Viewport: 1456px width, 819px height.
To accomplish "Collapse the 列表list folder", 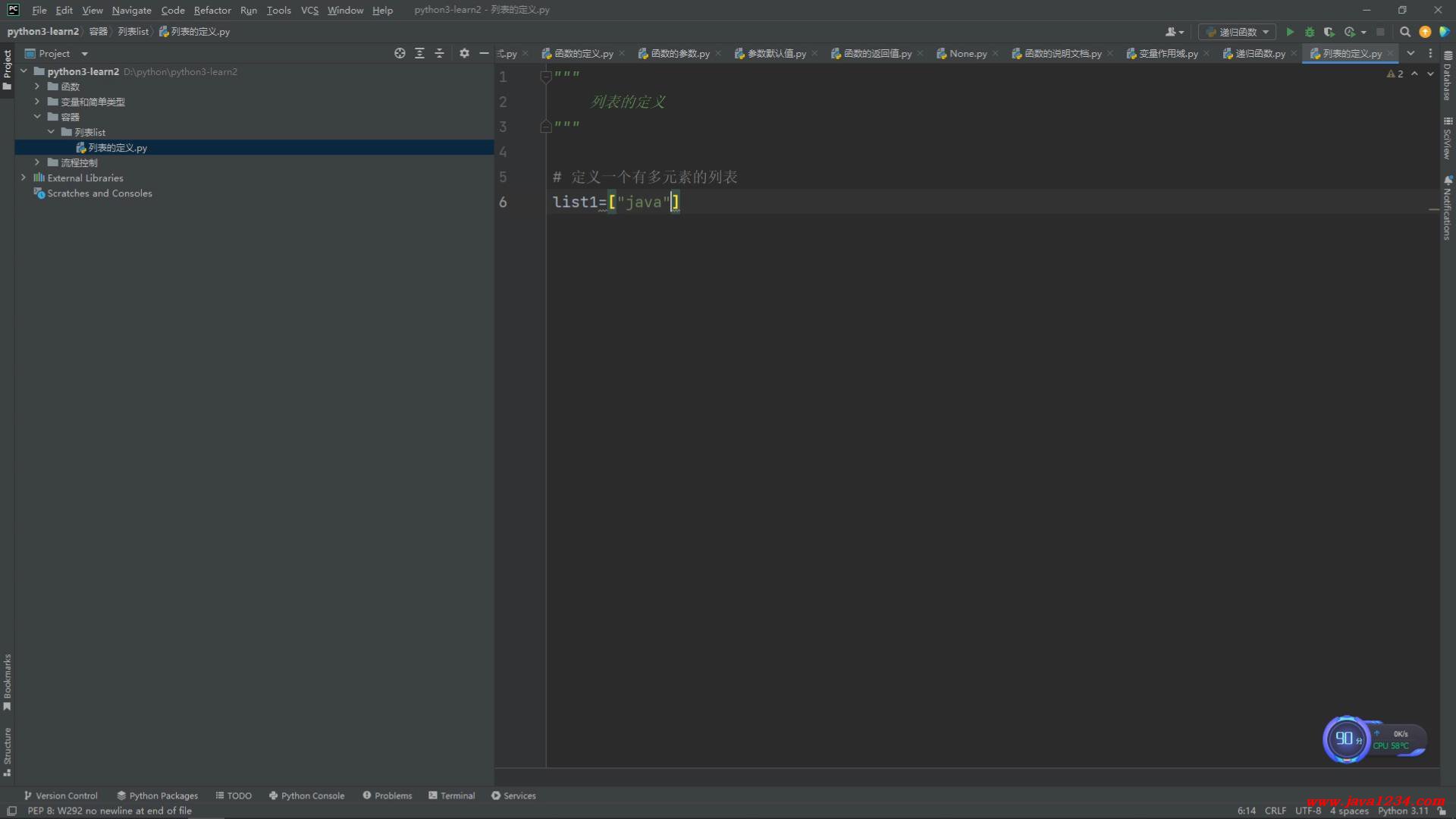I will pos(51,132).
